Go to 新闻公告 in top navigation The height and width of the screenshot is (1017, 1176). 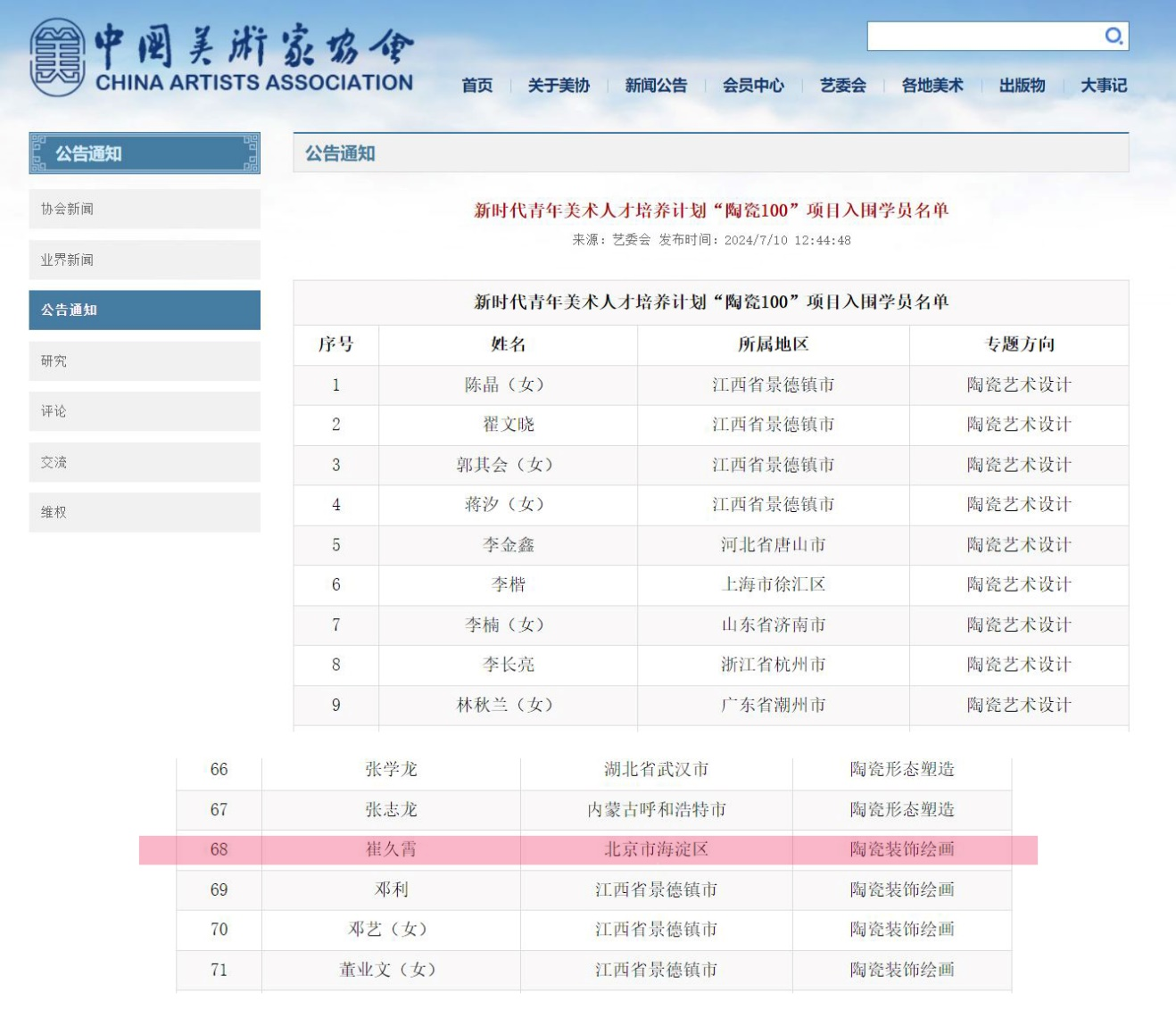tap(656, 86)
